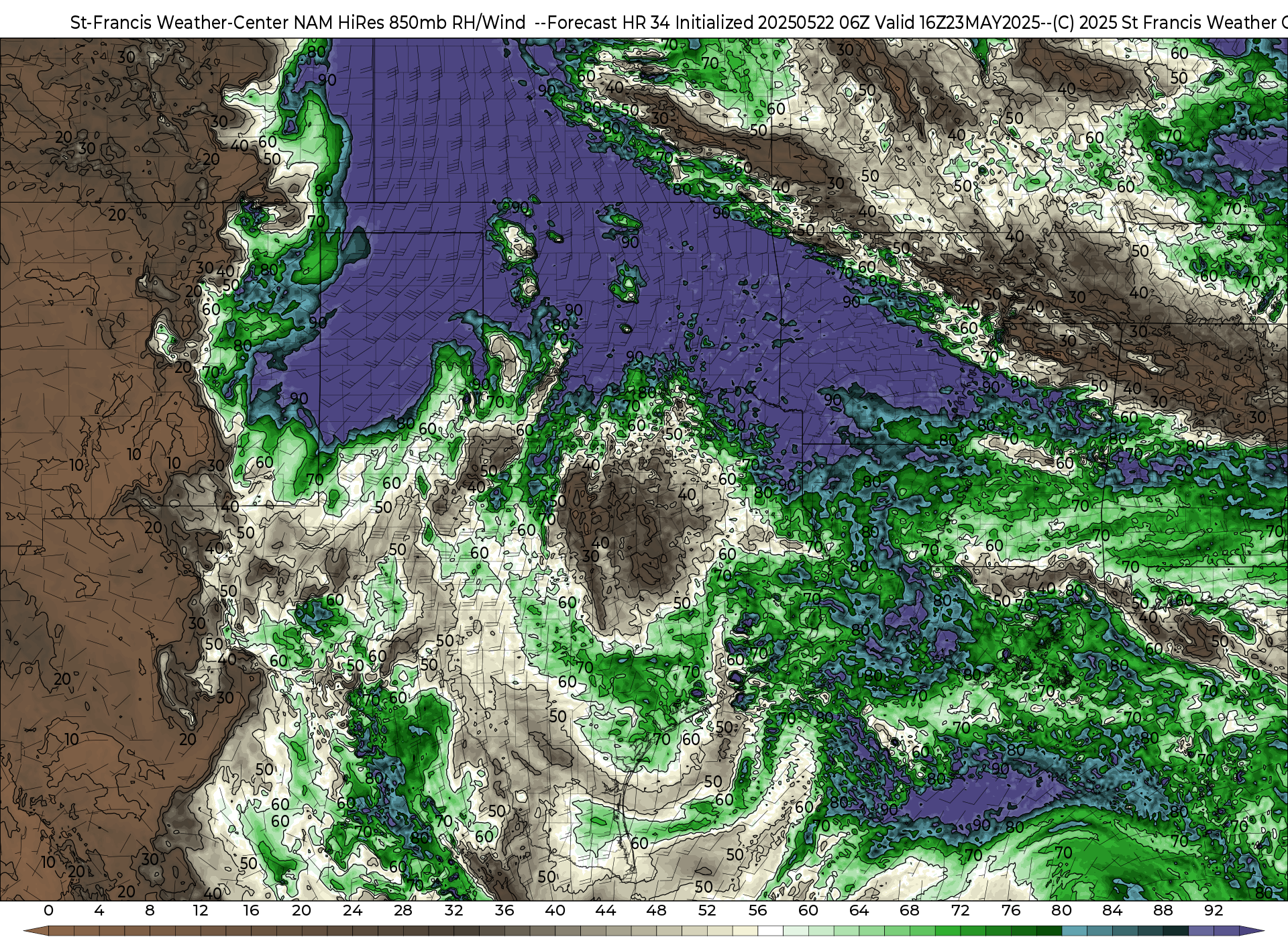Click the '20' label on the colorbar scale
The height and width of the screenshot is (939, 1288).
tap(302, 911)
